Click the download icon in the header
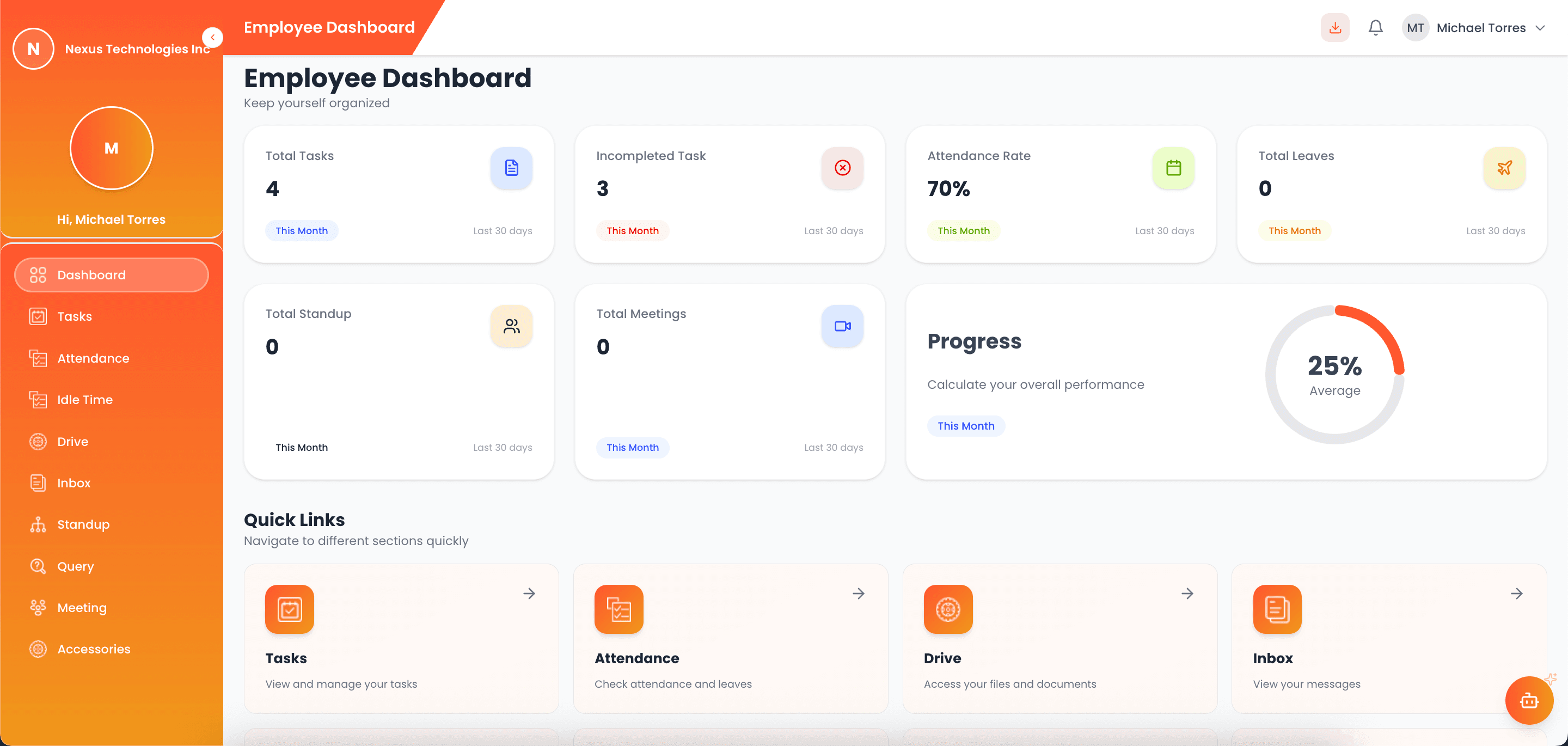This screenshot has width=1568, height=746. coord(1335,27)
